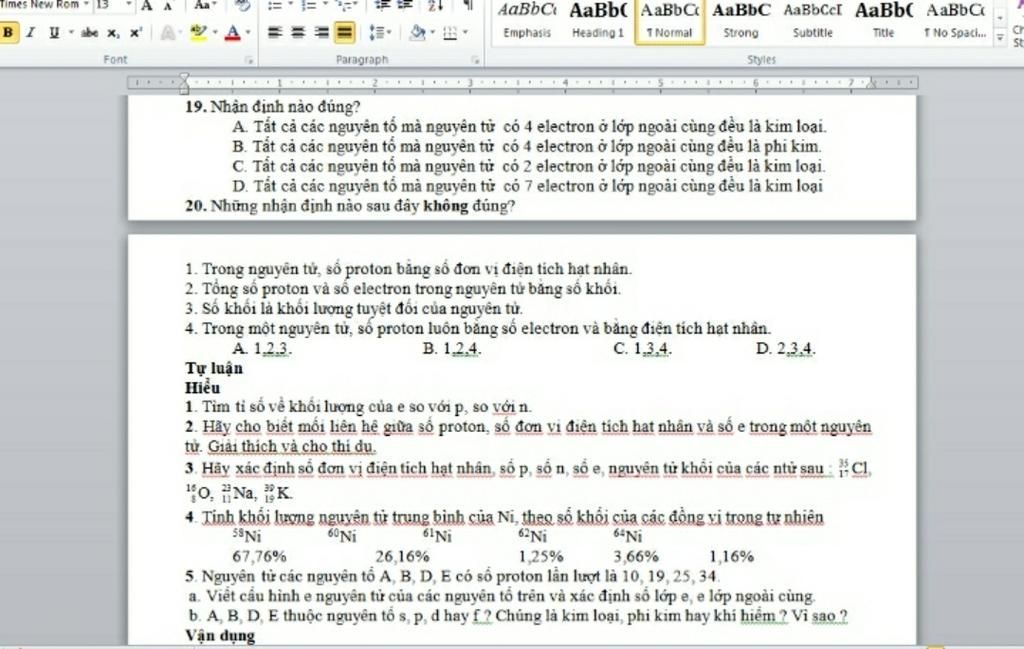Click the question "19. Nhận định nào đúng?"
This screenshot has height=649, width=1024.
tap(272, 106)
